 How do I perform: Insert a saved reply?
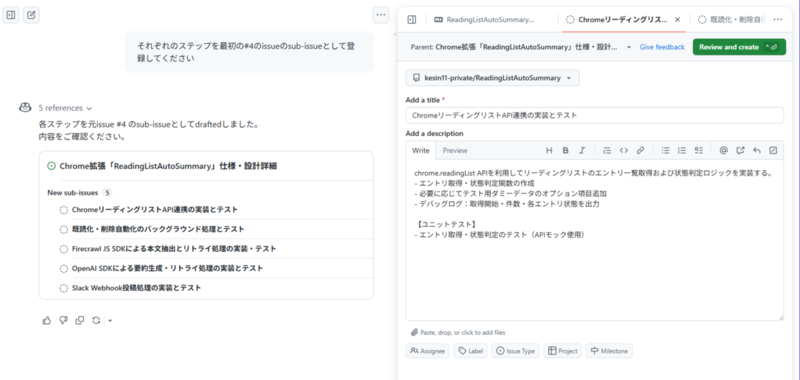[x=757, y=150]
